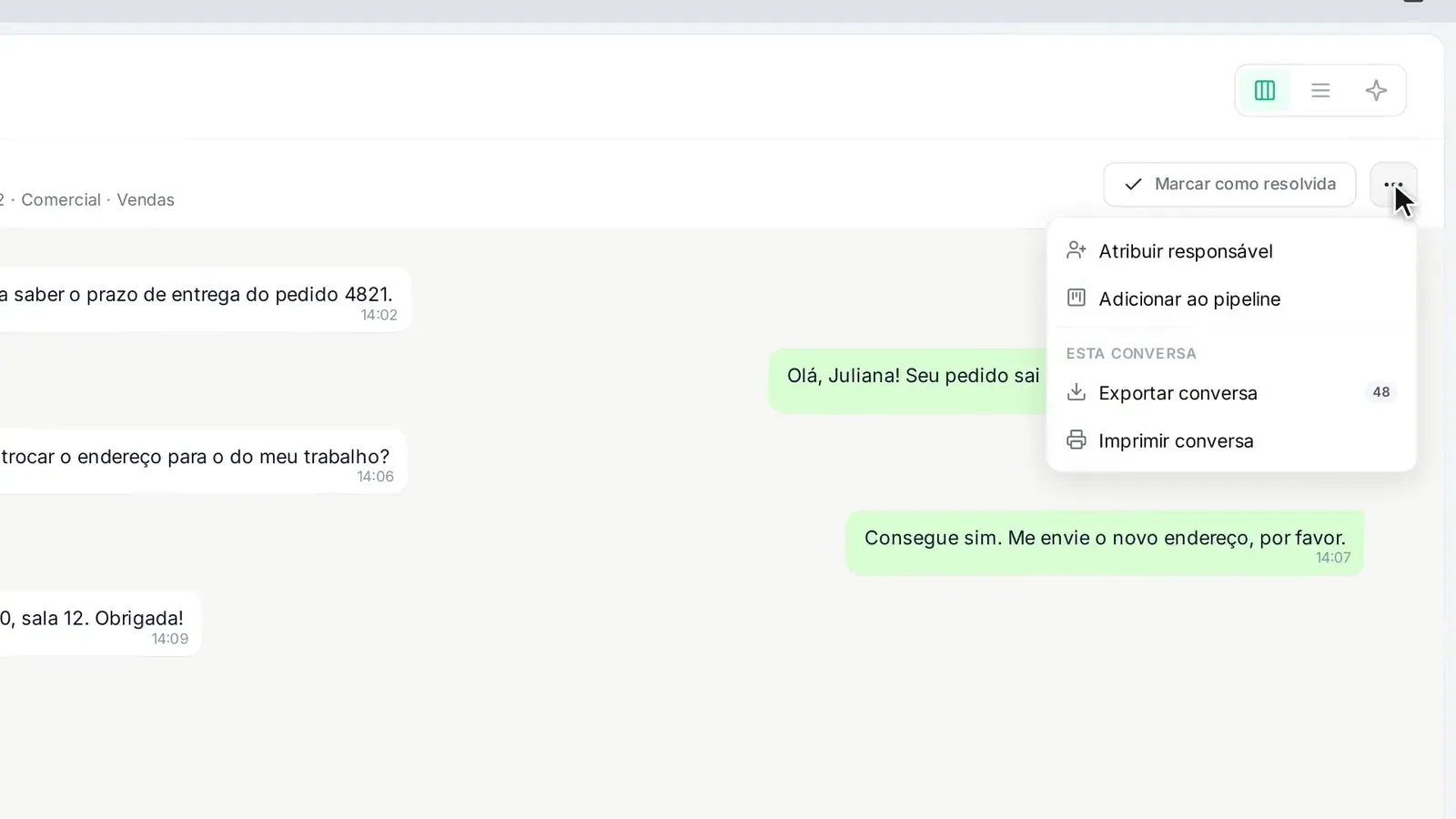Screen dimensions: 1456x819
Task: Click the kanban board icon beside Adicionar ao pipeline
Action: [x=1077, y=298]
